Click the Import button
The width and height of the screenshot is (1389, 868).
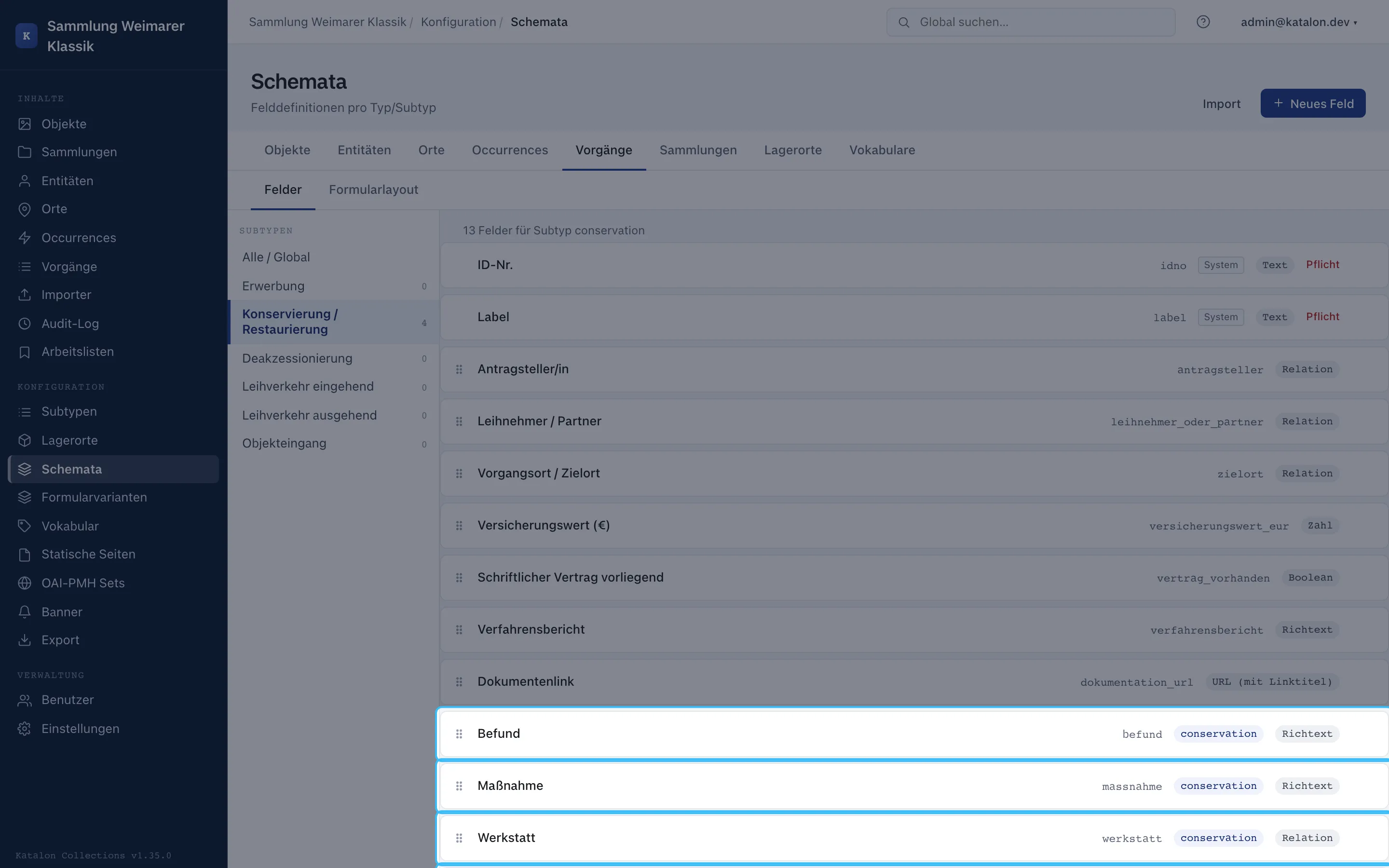1221,104
